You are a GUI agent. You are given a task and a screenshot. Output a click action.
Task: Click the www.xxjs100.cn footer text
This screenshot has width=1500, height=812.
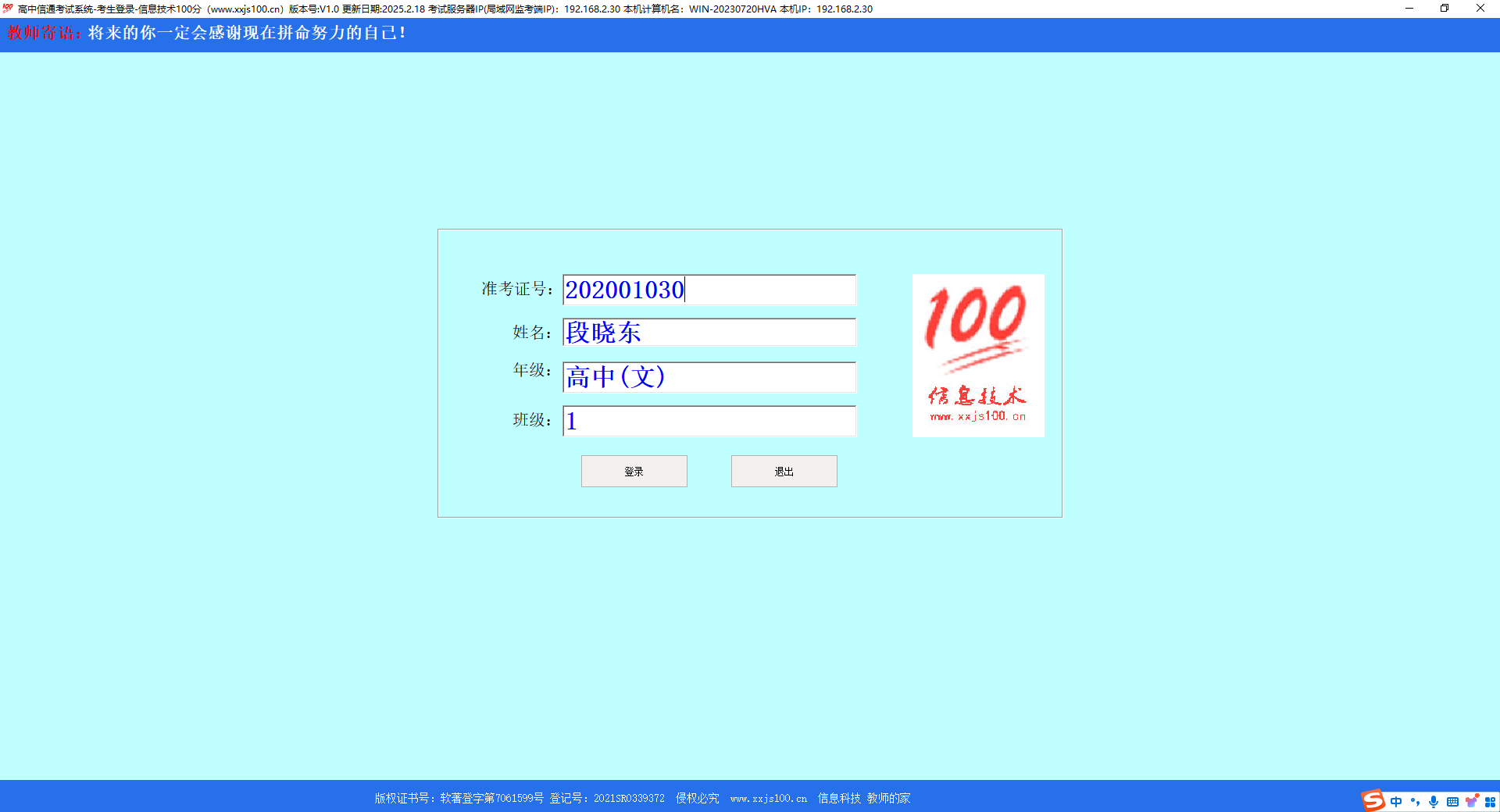click(769, 798)
